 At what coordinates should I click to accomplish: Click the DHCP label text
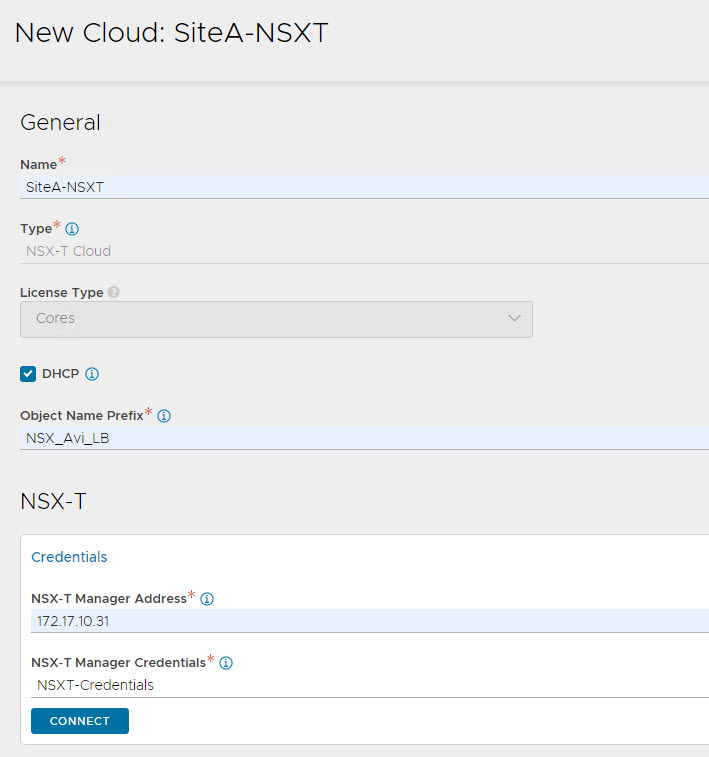click(60, 374)
